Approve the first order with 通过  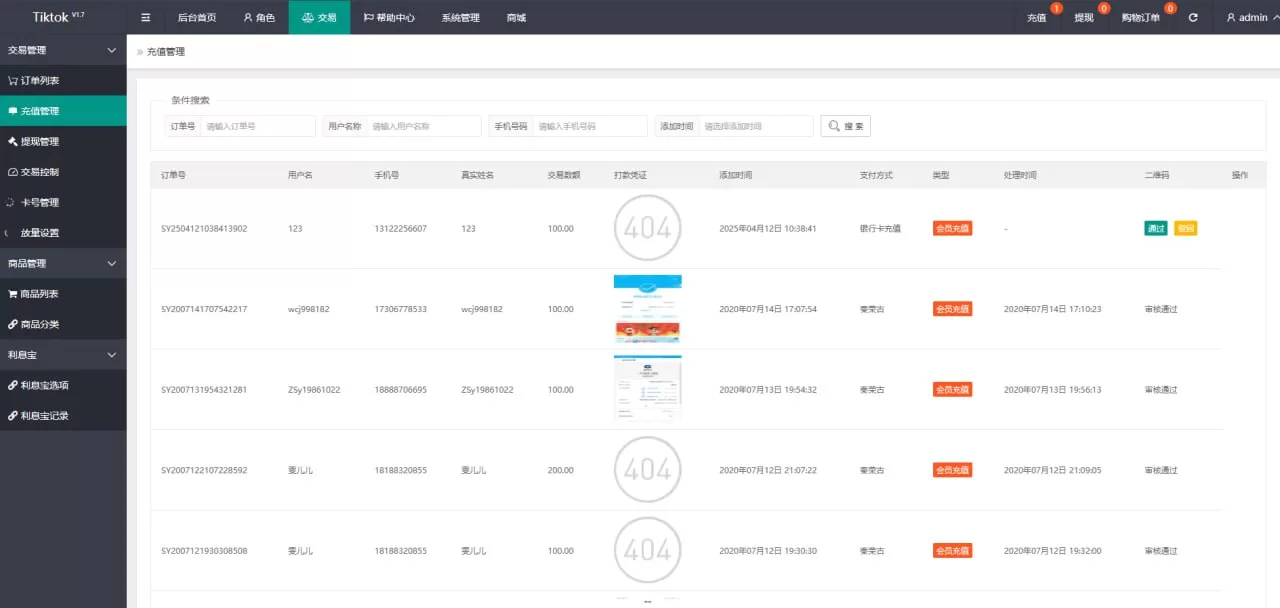(1155, 228)
